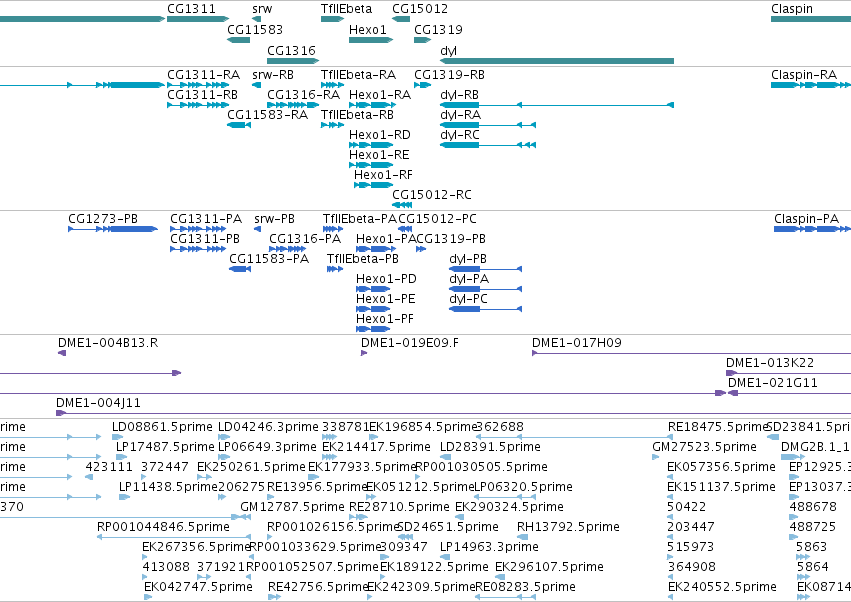
Task: Click the CG11583-RA transcript label
Action: pyautogui.click(x=267, y=115)
